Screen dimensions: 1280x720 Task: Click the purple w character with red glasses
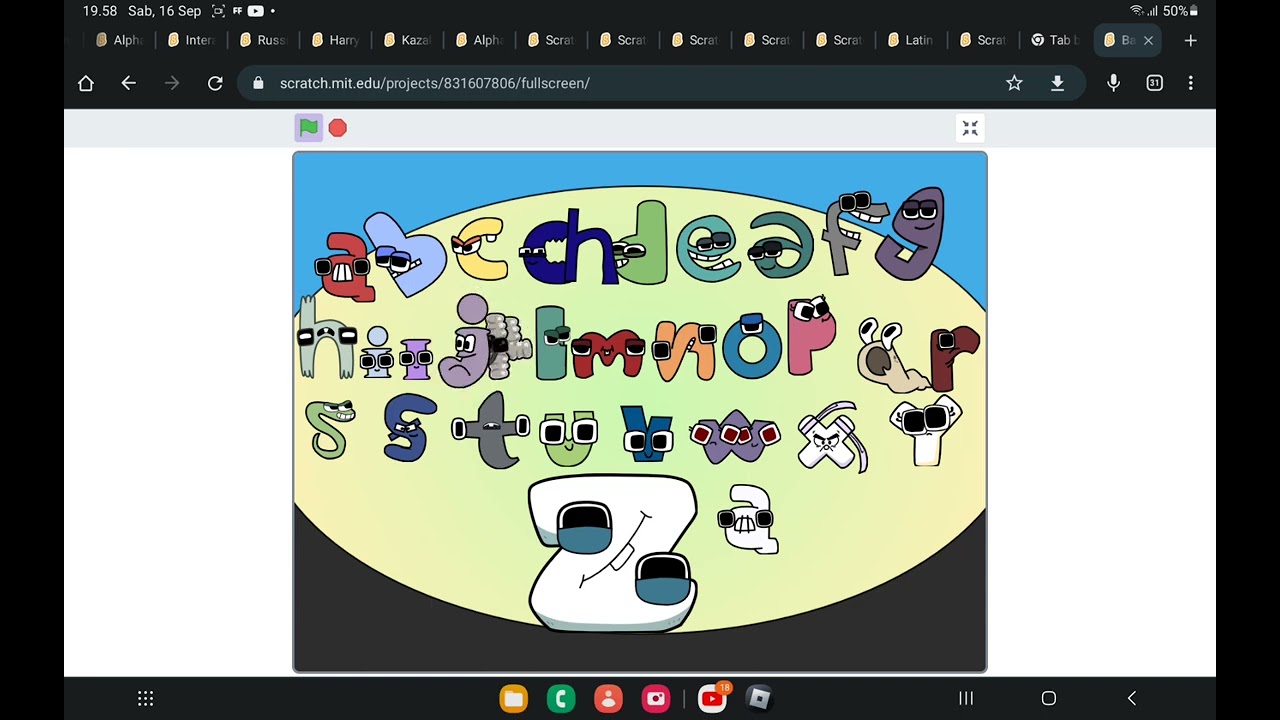735,436
